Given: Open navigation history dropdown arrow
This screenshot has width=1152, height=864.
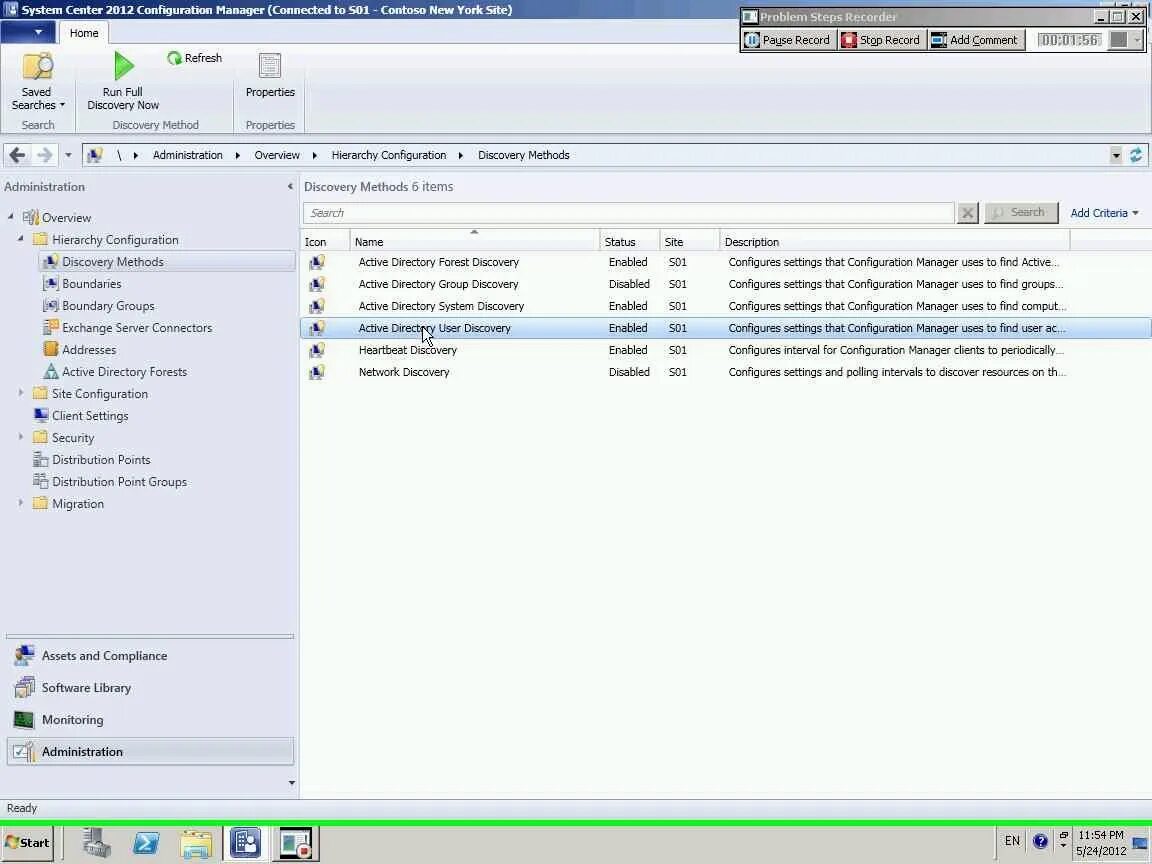Looking at the screenshot, I should pyautogui.click(x=68, y=155).
